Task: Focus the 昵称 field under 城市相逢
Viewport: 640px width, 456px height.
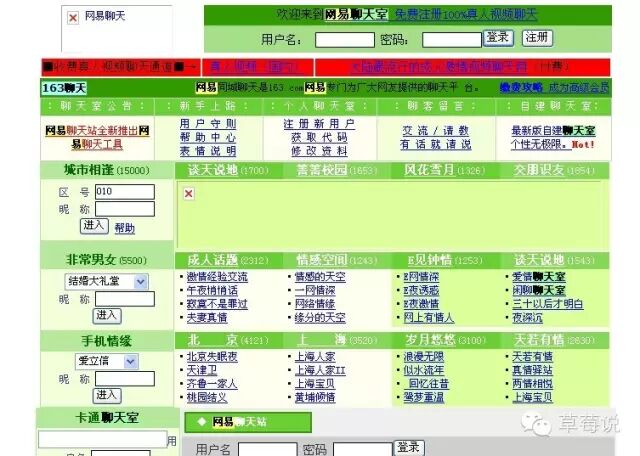Action: 125,209
